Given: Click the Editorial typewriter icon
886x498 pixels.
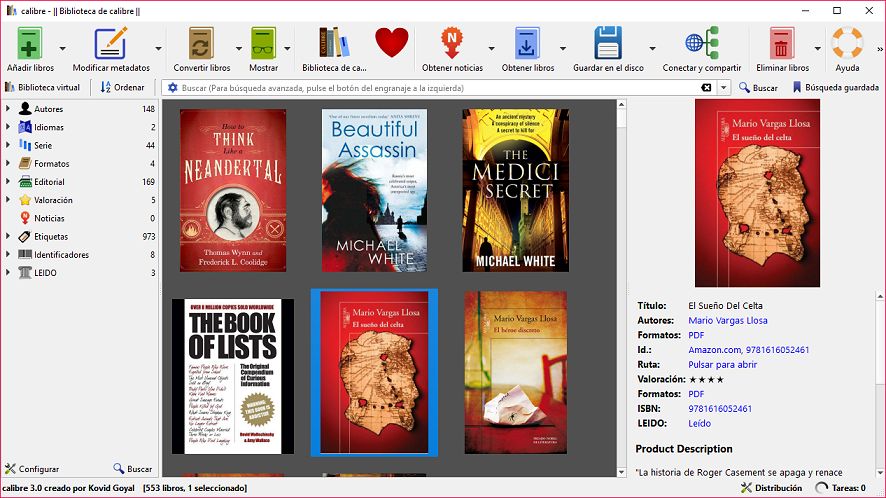Looking at the screenshot, I should (x=25, y=181).
